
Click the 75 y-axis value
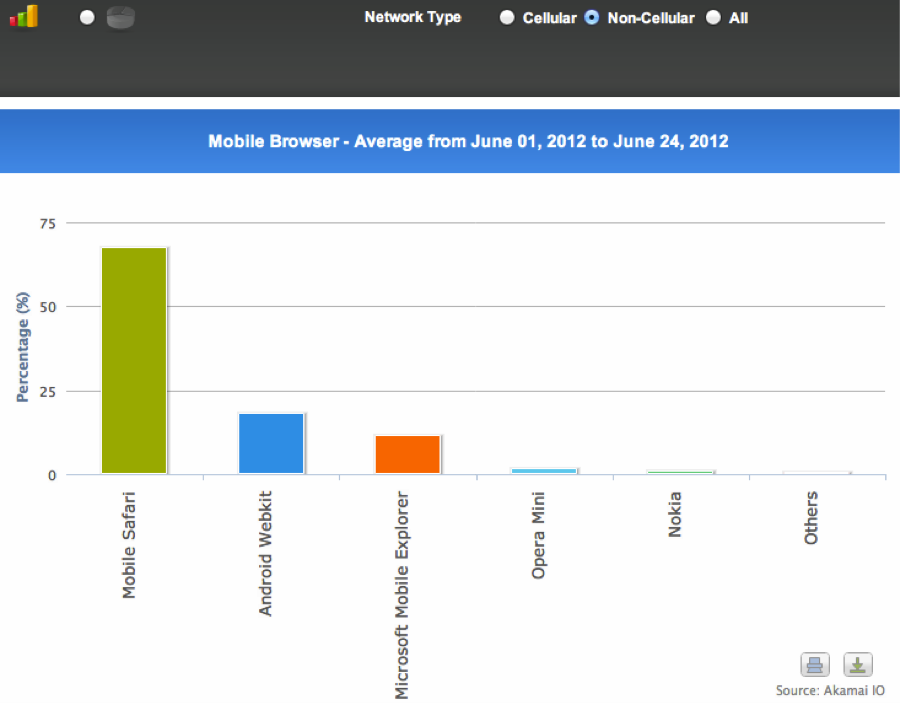(x=48, y=224)
